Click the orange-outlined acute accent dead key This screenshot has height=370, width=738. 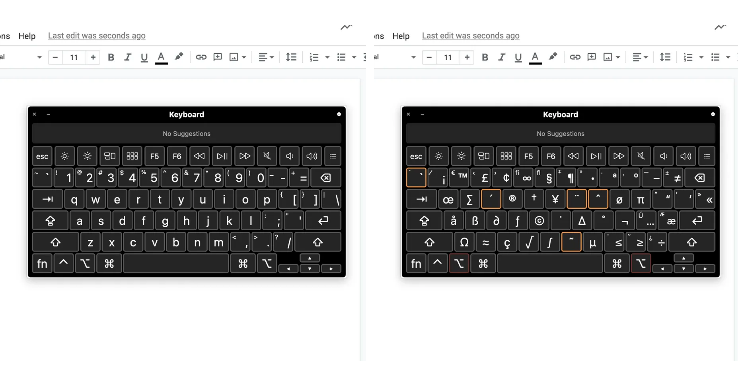coord(491,199)
